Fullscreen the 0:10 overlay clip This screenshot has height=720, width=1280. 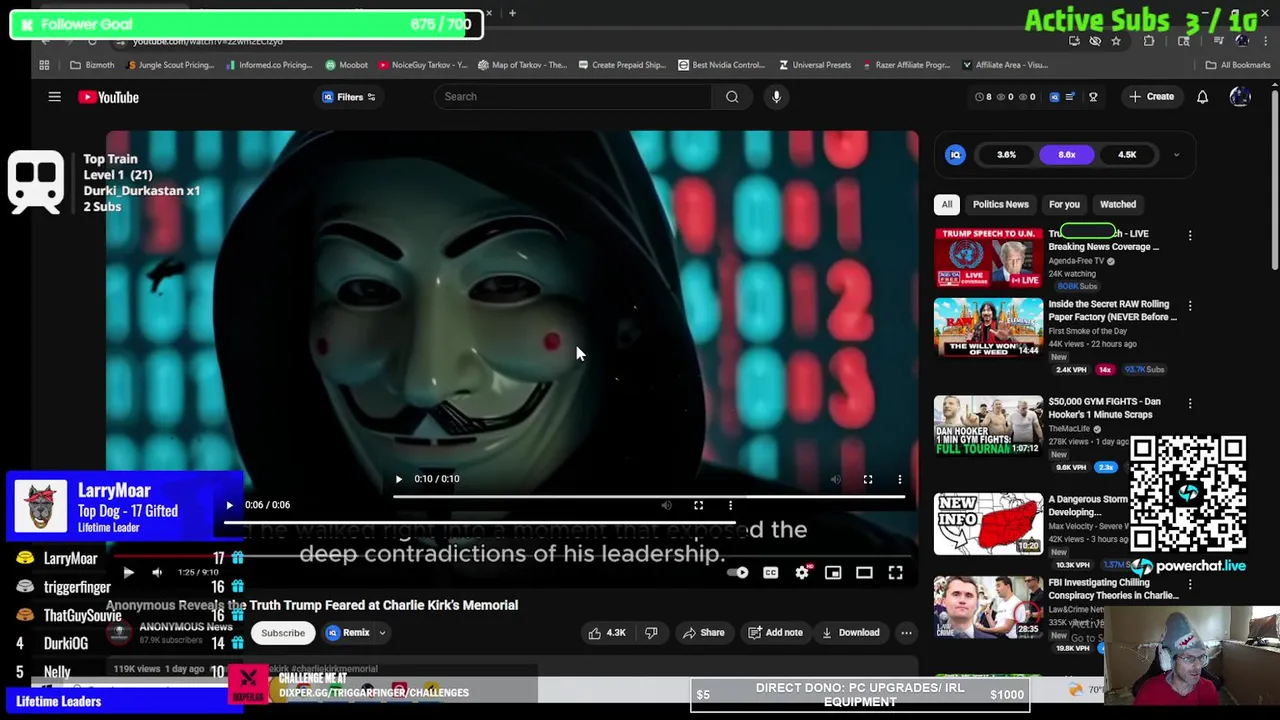[x=868, y=479]
